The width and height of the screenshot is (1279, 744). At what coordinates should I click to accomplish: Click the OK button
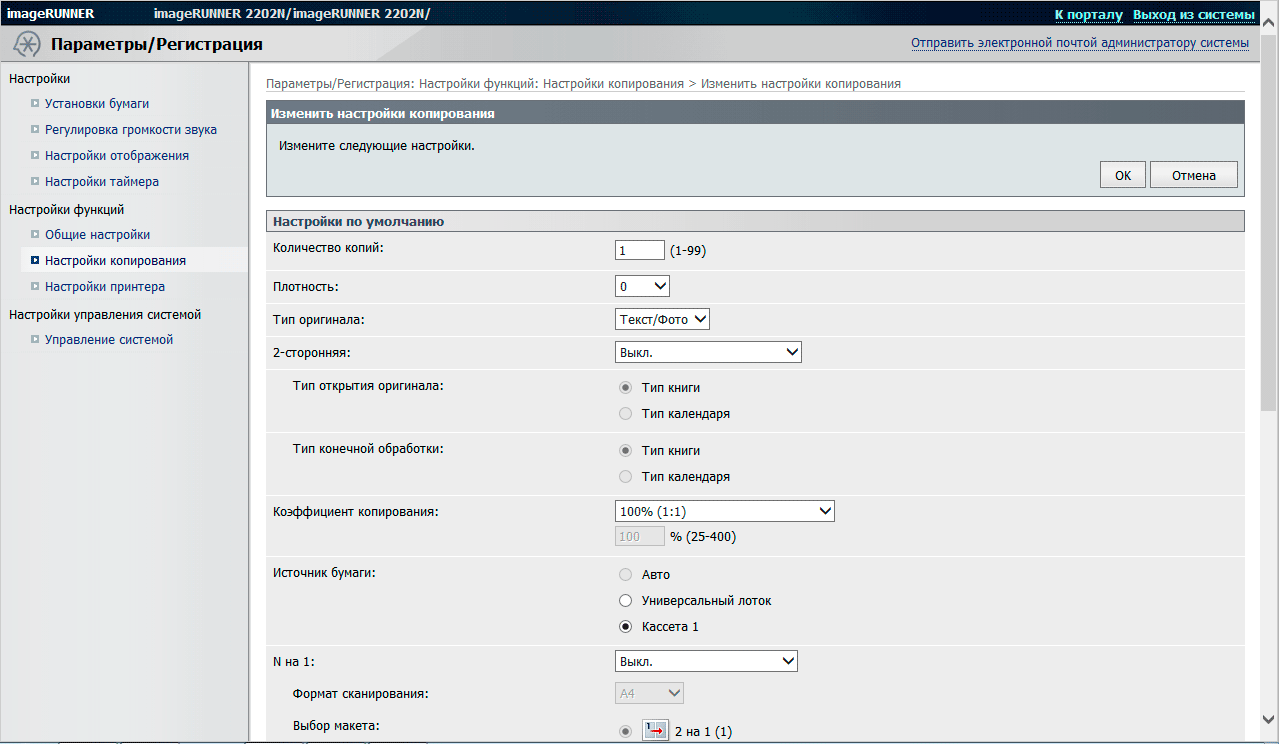click(1123, 175)
